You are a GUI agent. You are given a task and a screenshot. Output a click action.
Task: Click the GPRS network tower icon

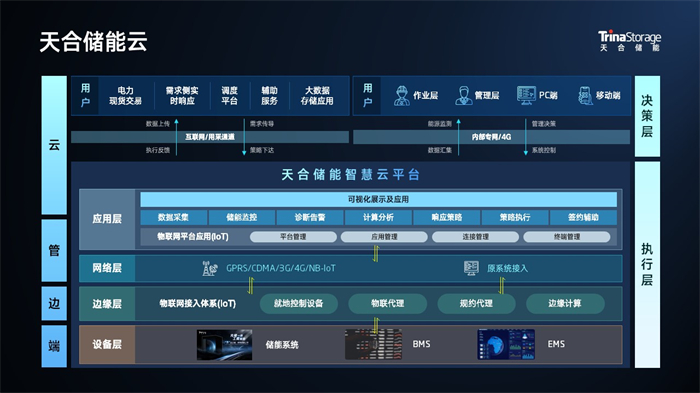[x=210, y=268]
